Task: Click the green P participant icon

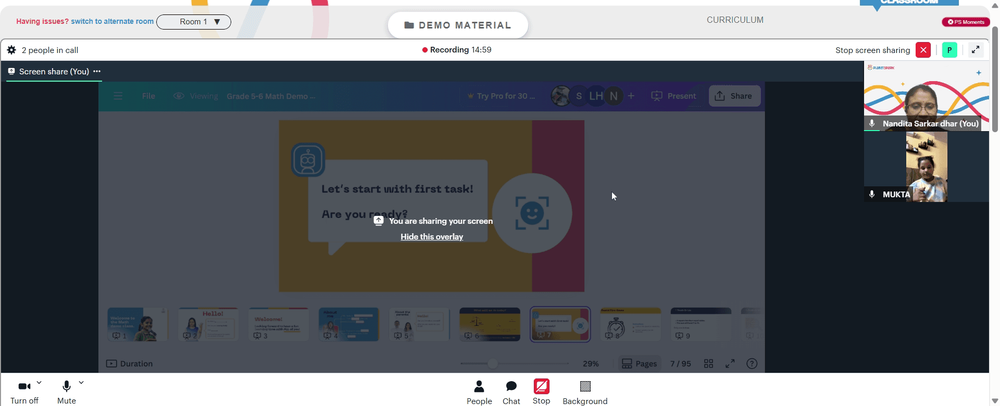Action: 950,50
